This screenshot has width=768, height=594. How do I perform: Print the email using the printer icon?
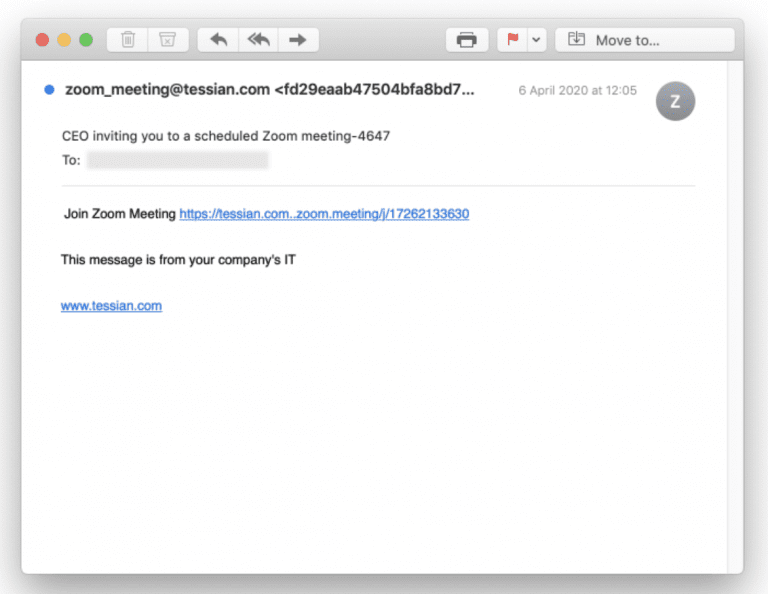[466, 40]
